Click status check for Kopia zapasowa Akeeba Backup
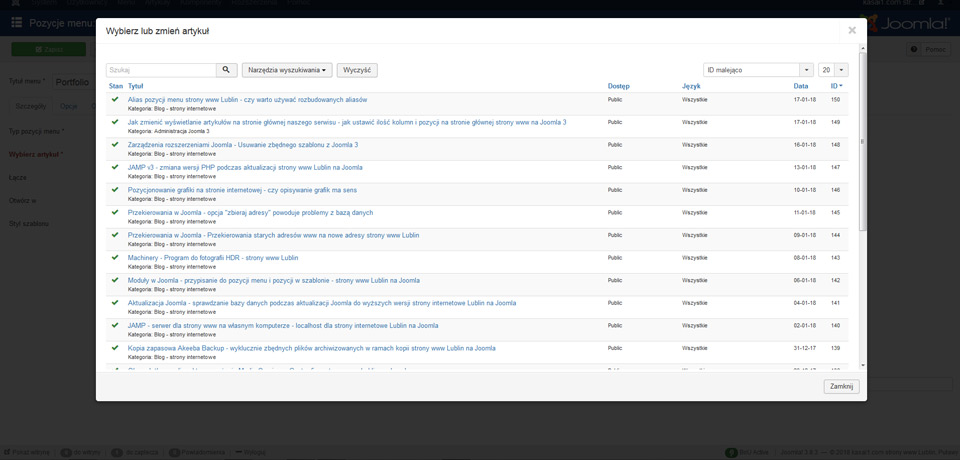This screenshot has width=960, height=460. click(114, 348)
